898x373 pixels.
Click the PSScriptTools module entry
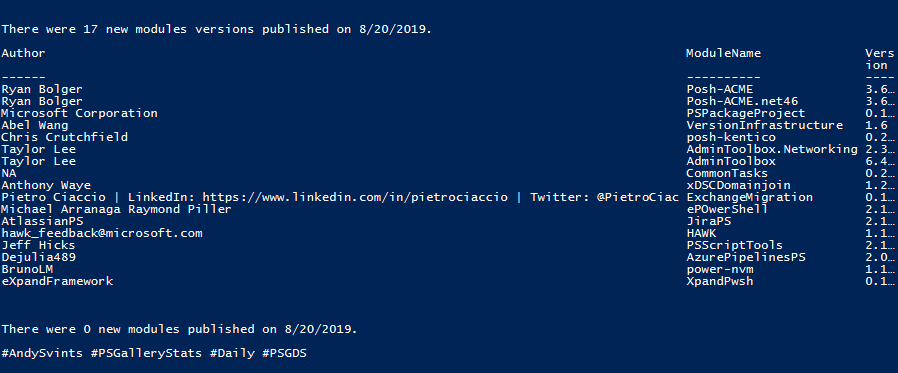coord(734,245)
